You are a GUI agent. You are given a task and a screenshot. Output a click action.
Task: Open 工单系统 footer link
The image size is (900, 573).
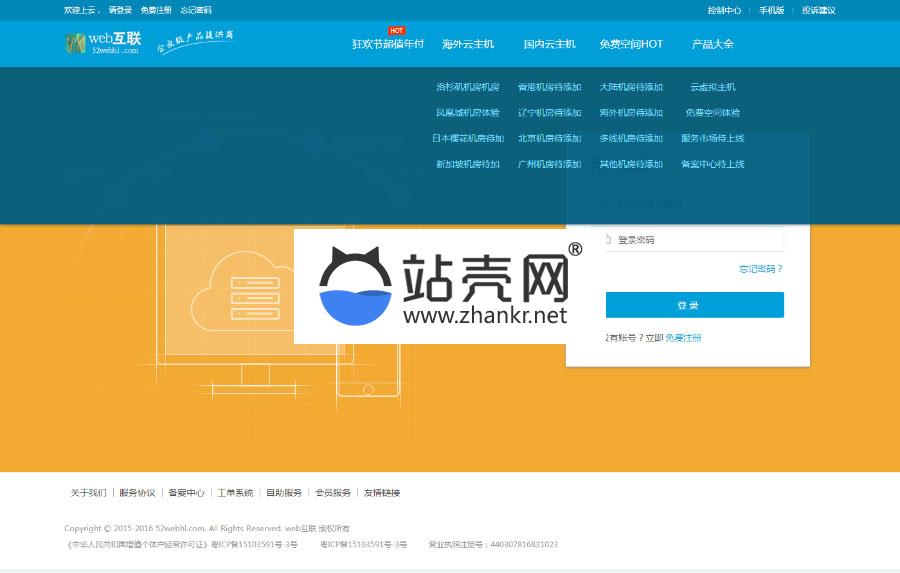coord(235,493)
